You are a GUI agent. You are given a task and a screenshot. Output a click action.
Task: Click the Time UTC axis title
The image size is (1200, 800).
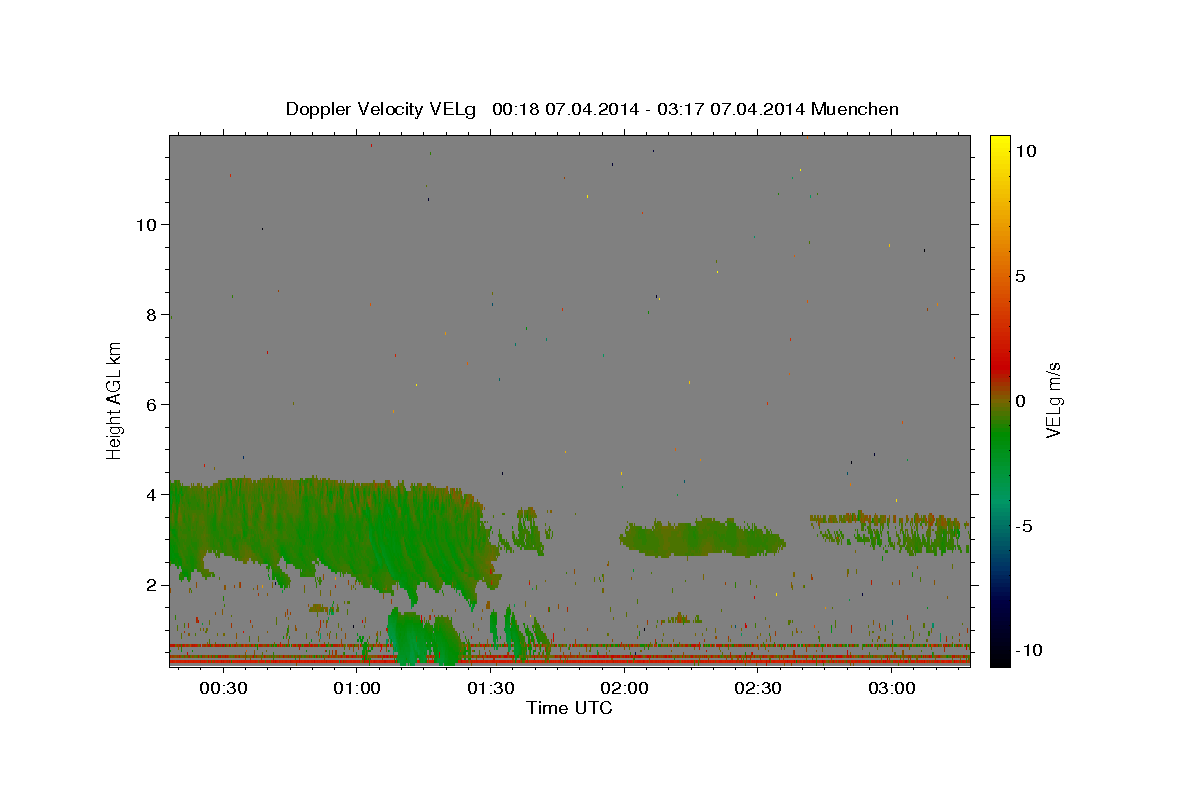click(x=569, y=708)
